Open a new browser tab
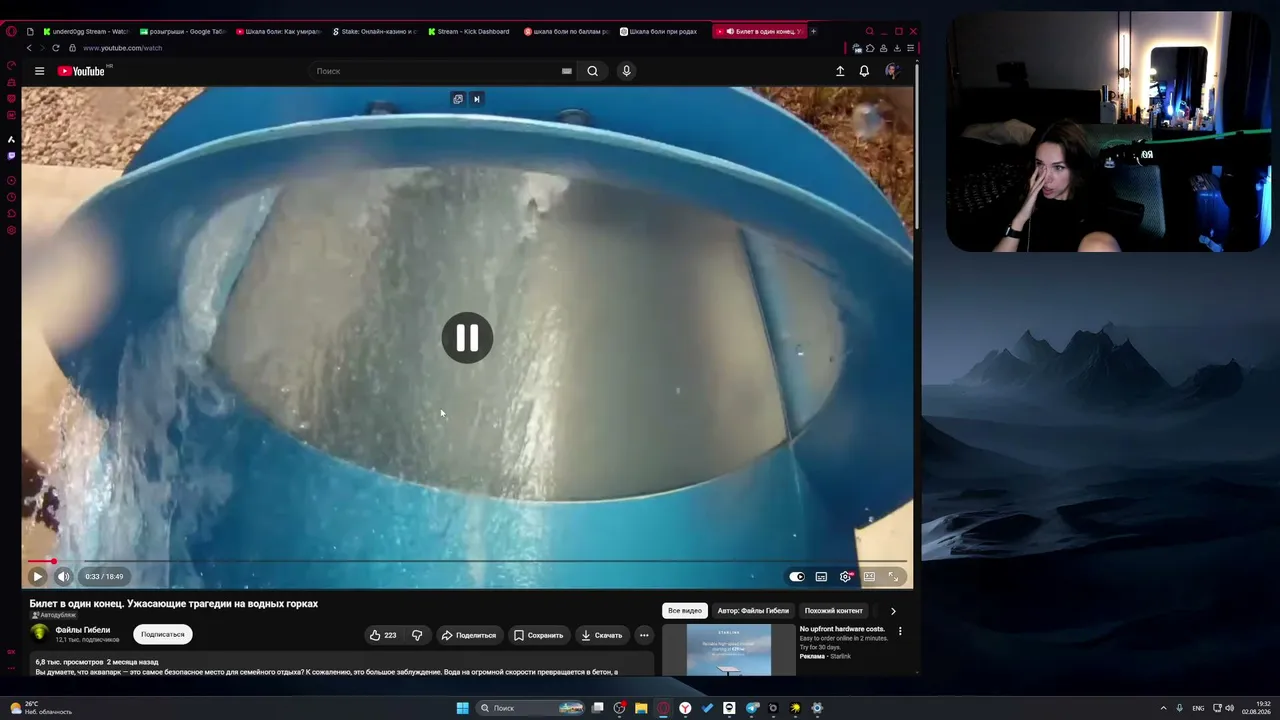 (x=813, y=31)
